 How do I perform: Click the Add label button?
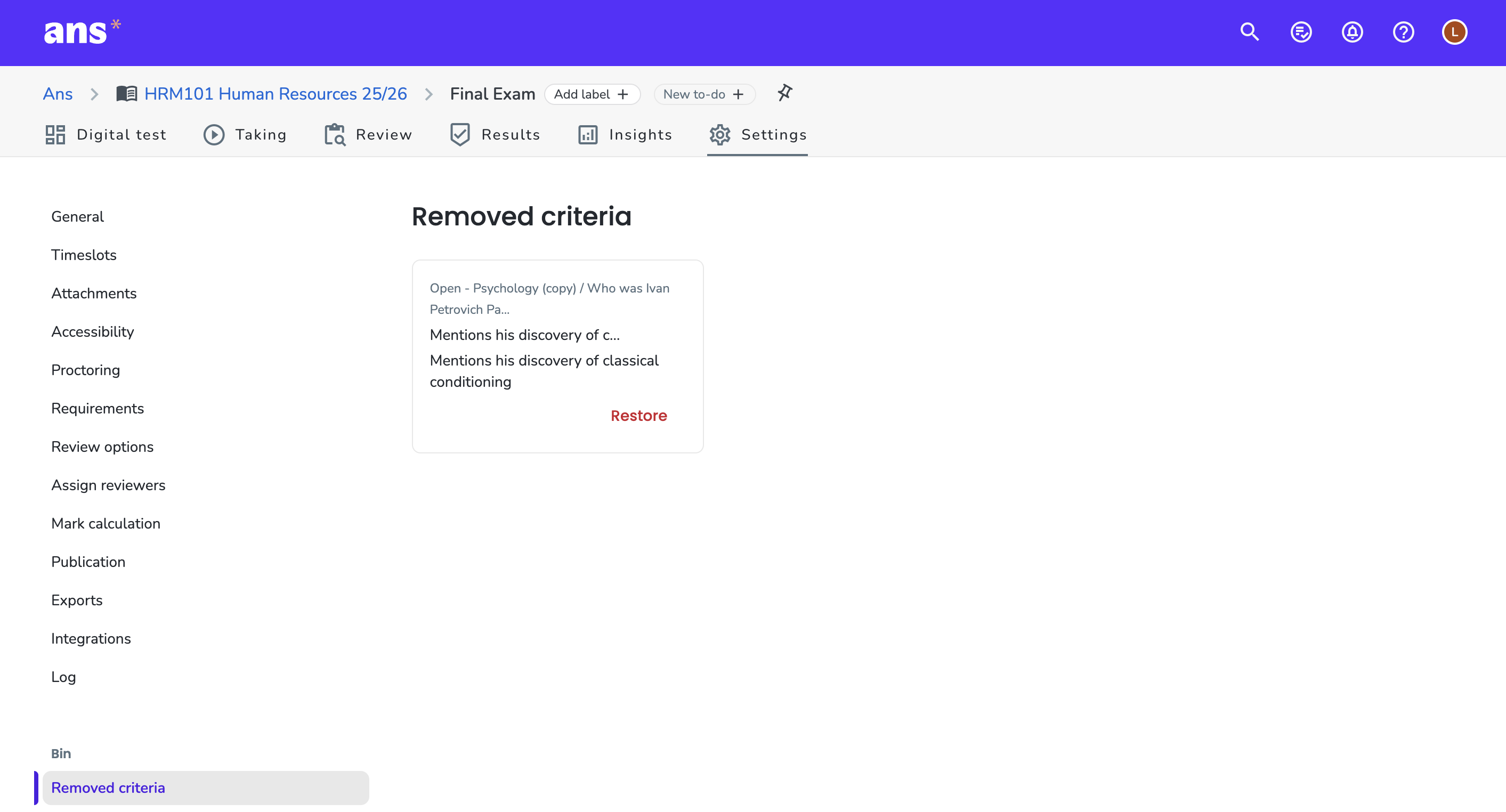pyautogui.click(x=592, y=94)
